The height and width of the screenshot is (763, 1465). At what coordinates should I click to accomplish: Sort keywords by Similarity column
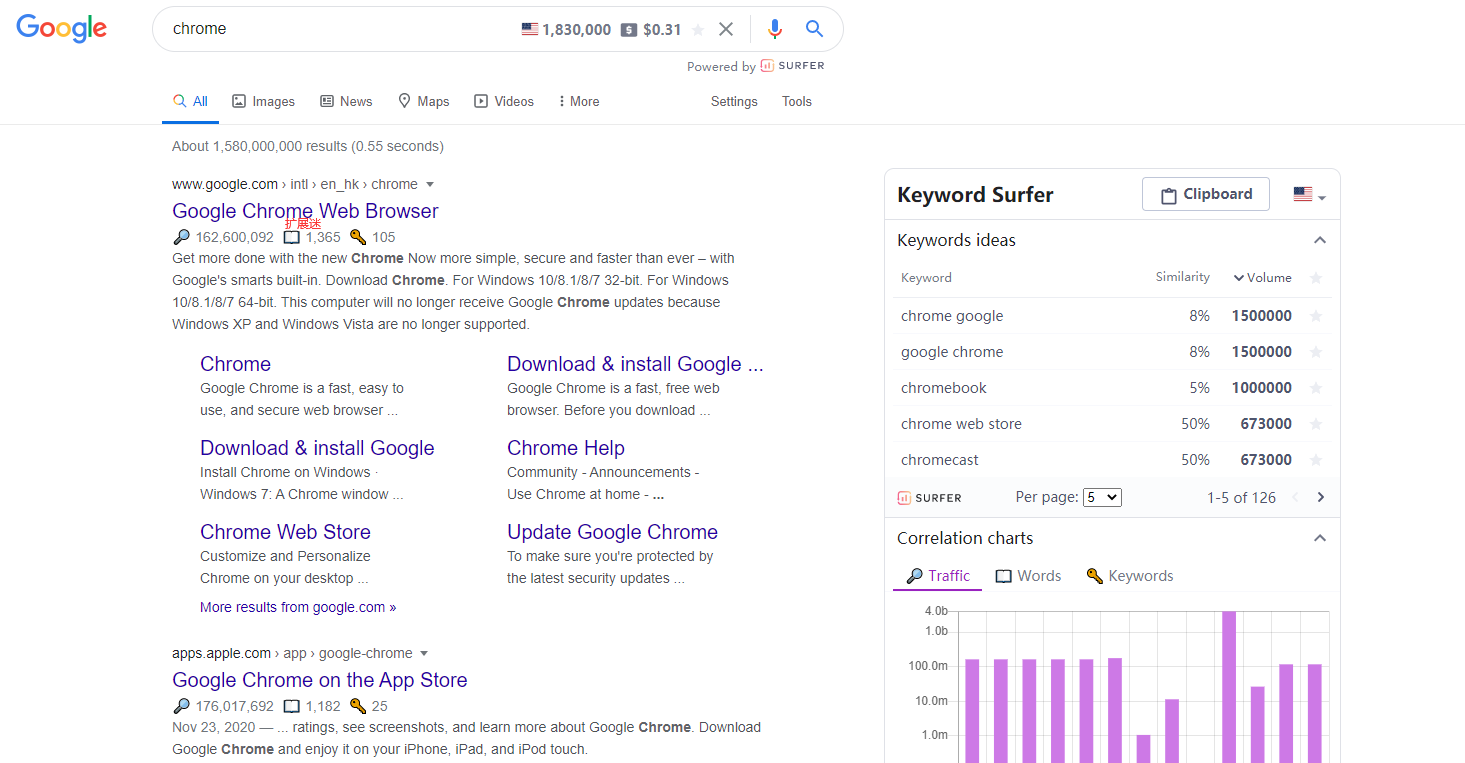tap(1182, 277)
